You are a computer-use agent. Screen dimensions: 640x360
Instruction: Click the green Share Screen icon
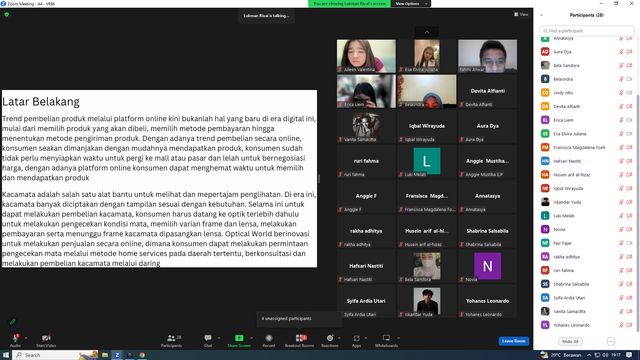click(x=239, y=338)
